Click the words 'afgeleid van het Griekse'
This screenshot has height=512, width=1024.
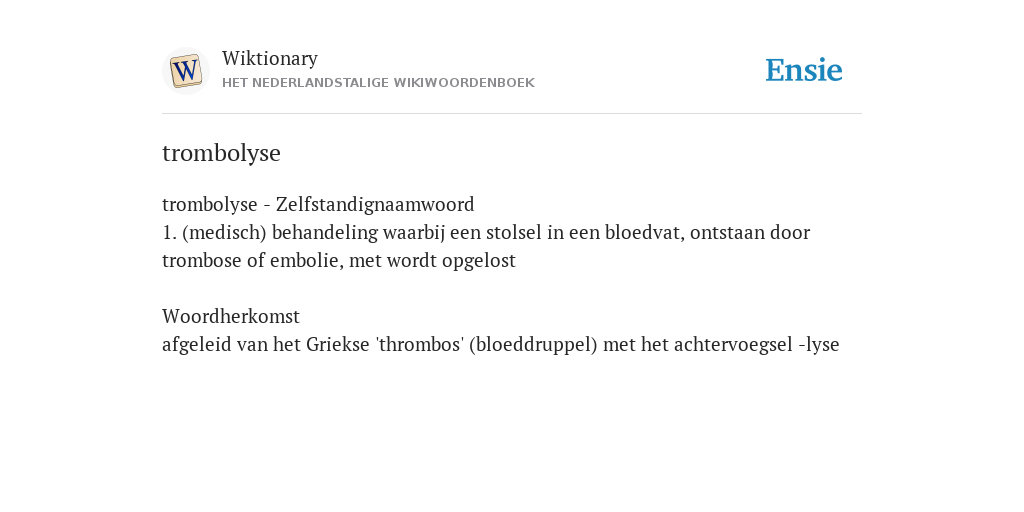pos(266,345)
